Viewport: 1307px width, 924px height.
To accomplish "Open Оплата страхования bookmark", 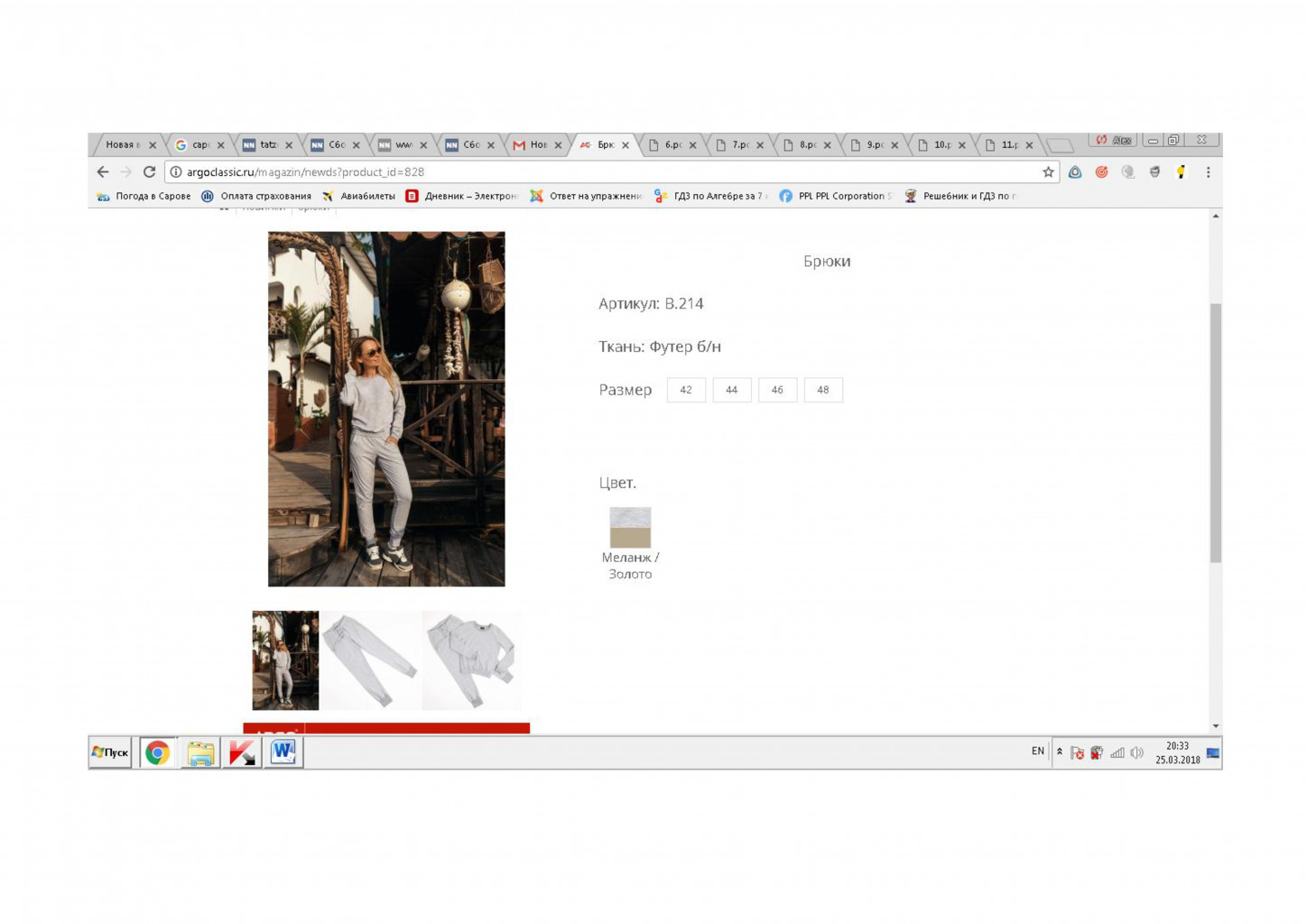I will pos(256,196).
